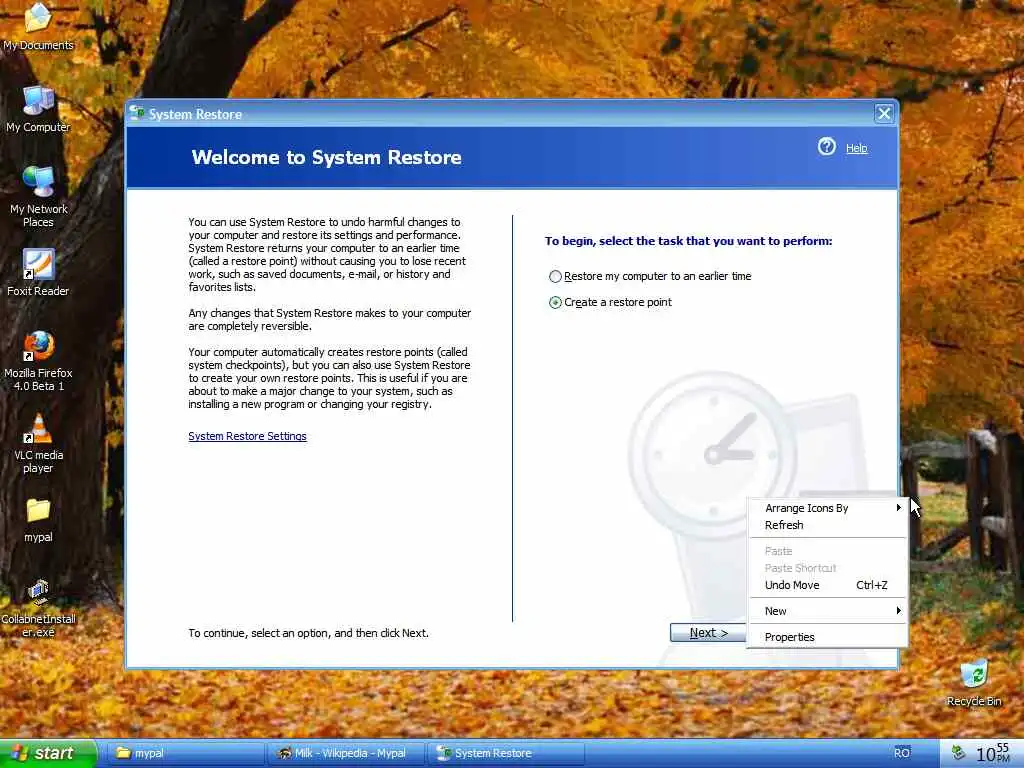Open the Help link
The image size is (1024, 768).
click(x=856, y=148)
